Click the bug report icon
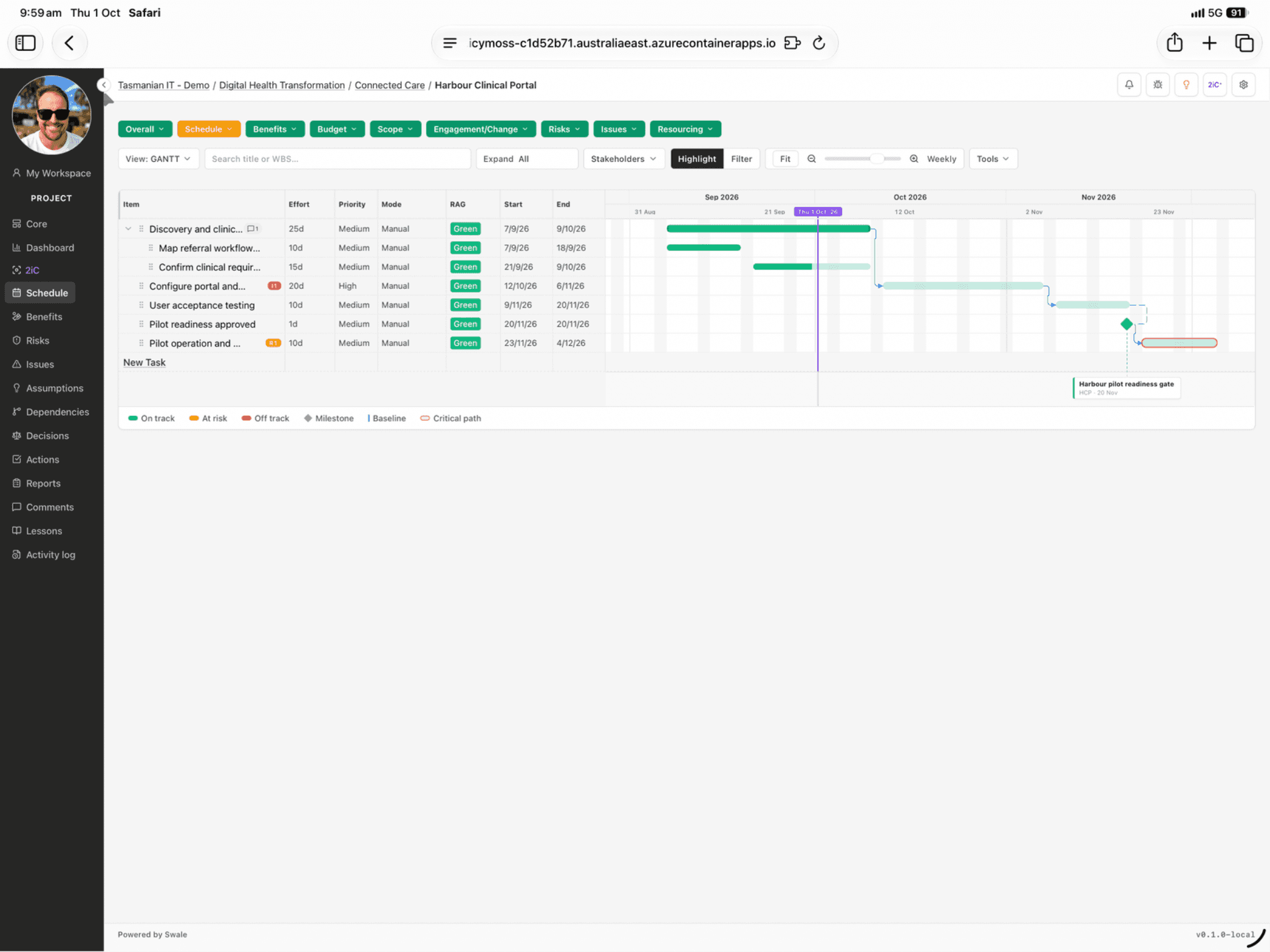Screen dimensions: 1270x952 click(1158, 85)
